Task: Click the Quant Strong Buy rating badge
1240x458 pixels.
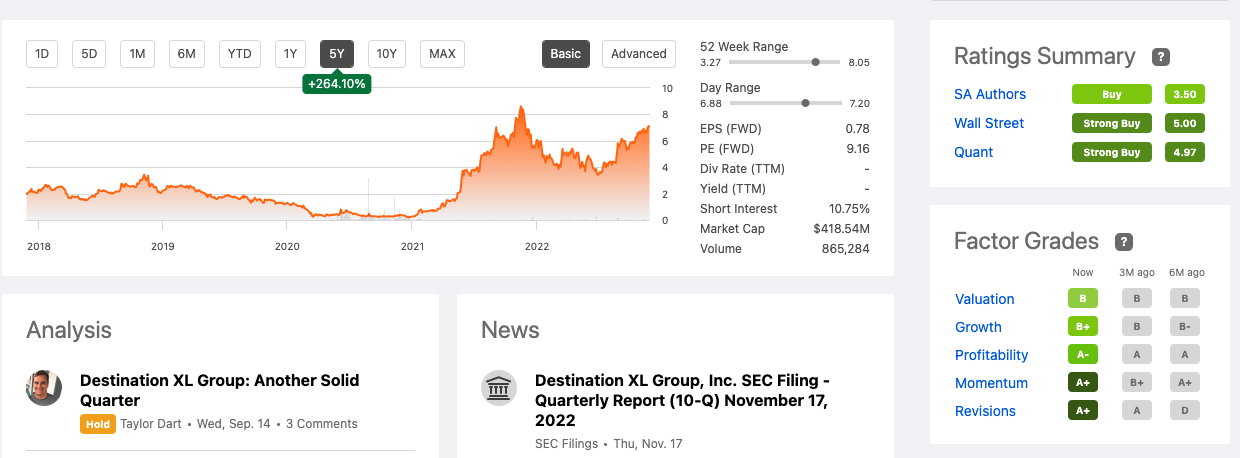Action: click(x=1113, y=152)
